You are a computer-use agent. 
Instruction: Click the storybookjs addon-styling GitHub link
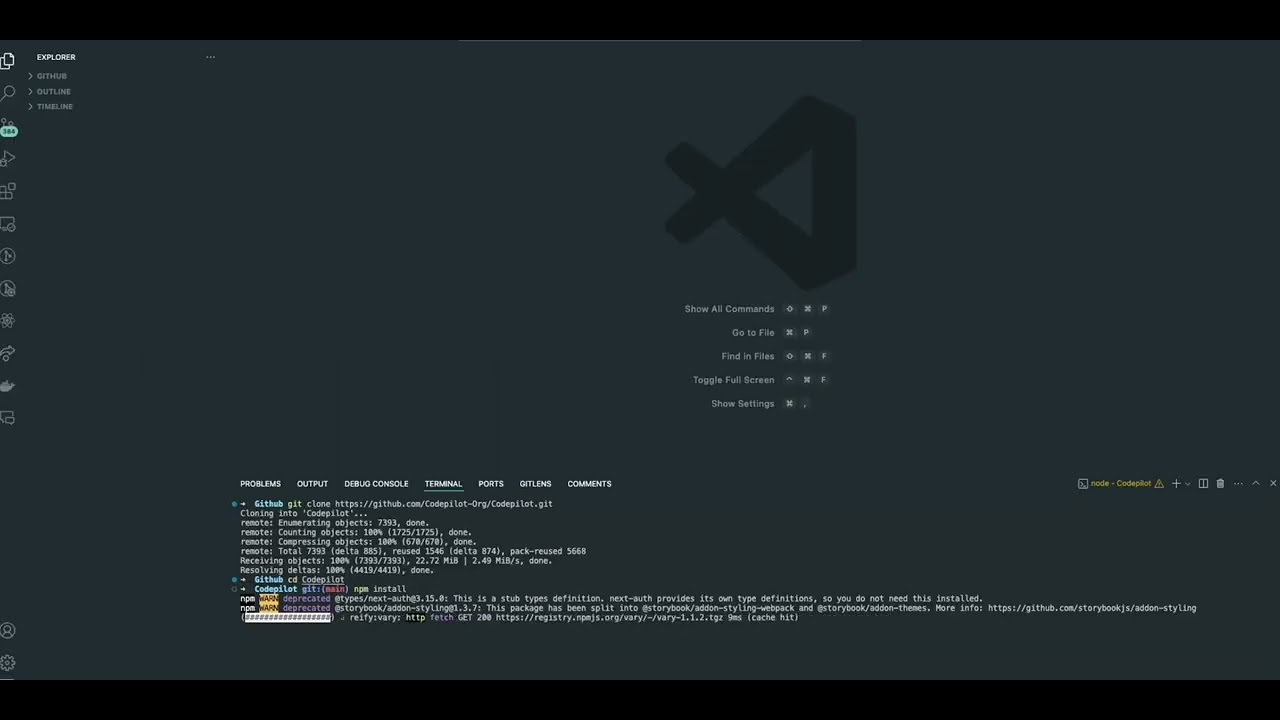(1092, 608)
